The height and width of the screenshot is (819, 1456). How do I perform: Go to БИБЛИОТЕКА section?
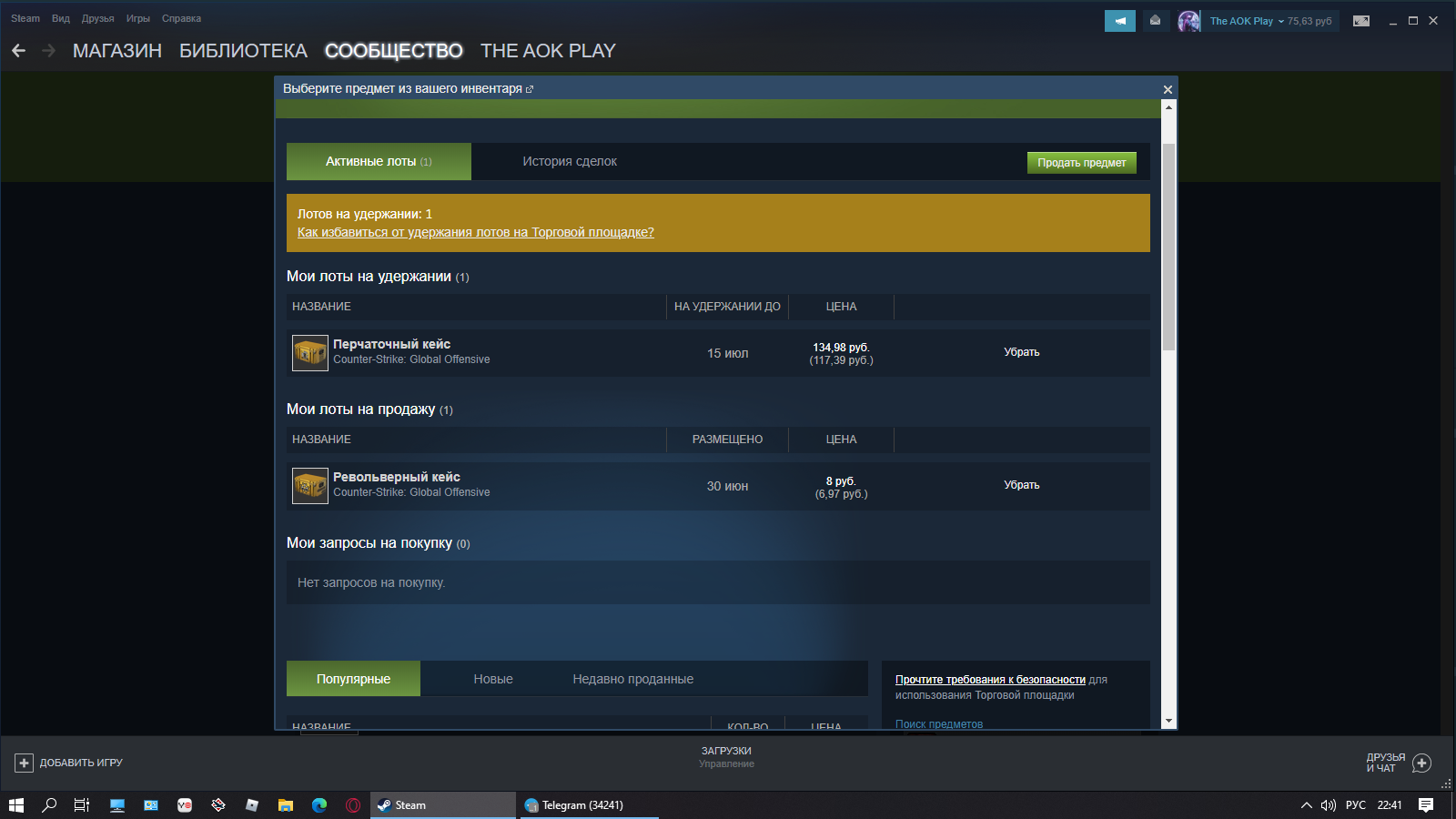[243, 51]
